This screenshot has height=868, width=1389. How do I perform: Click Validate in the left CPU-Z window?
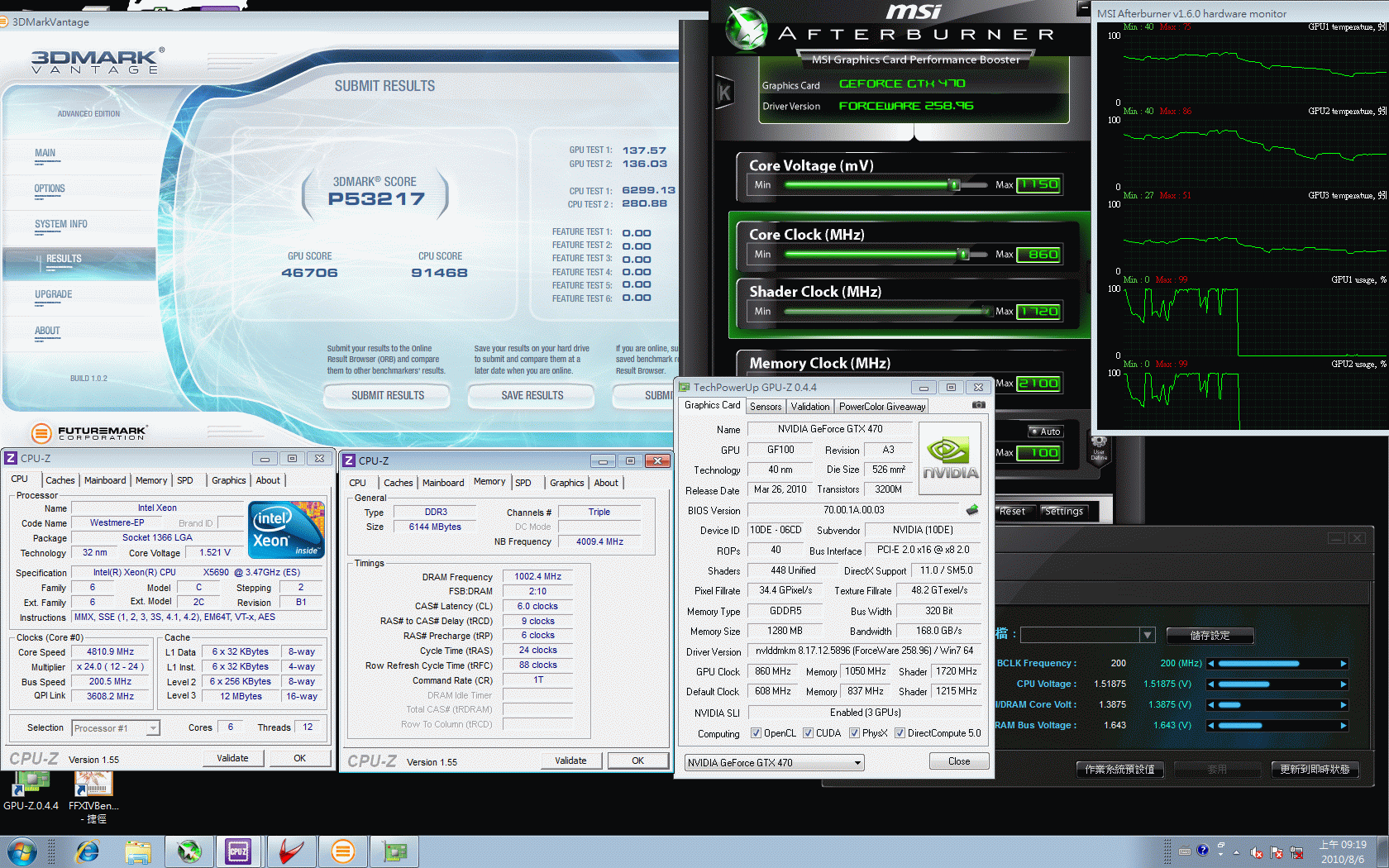(x=233, y=758)
